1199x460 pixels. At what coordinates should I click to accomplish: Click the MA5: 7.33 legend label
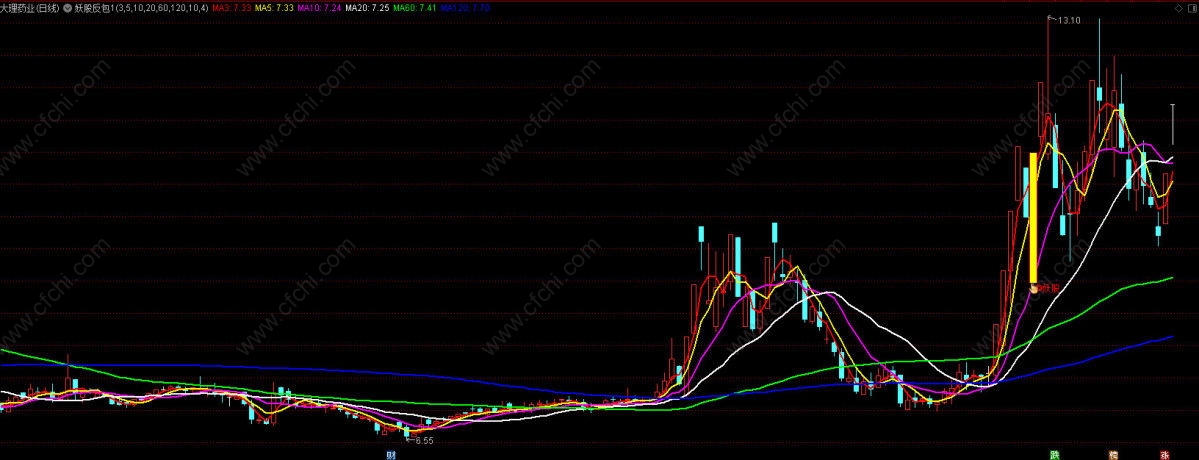[x=275, y=8]
